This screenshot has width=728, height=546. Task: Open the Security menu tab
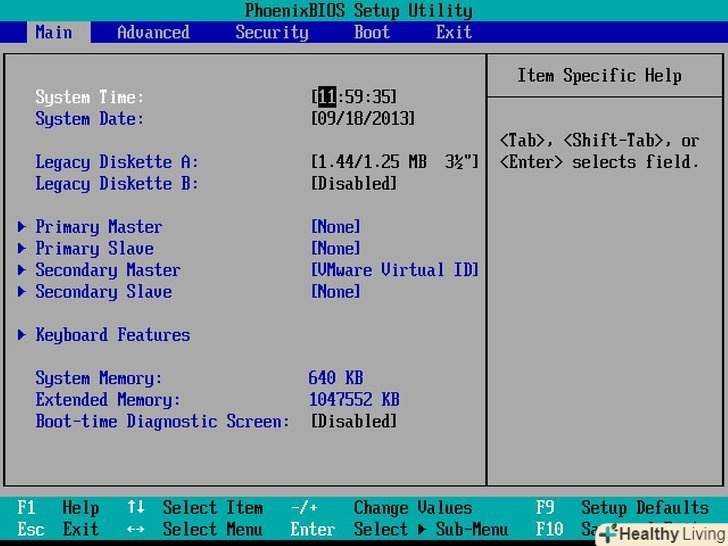click(272, 32)
